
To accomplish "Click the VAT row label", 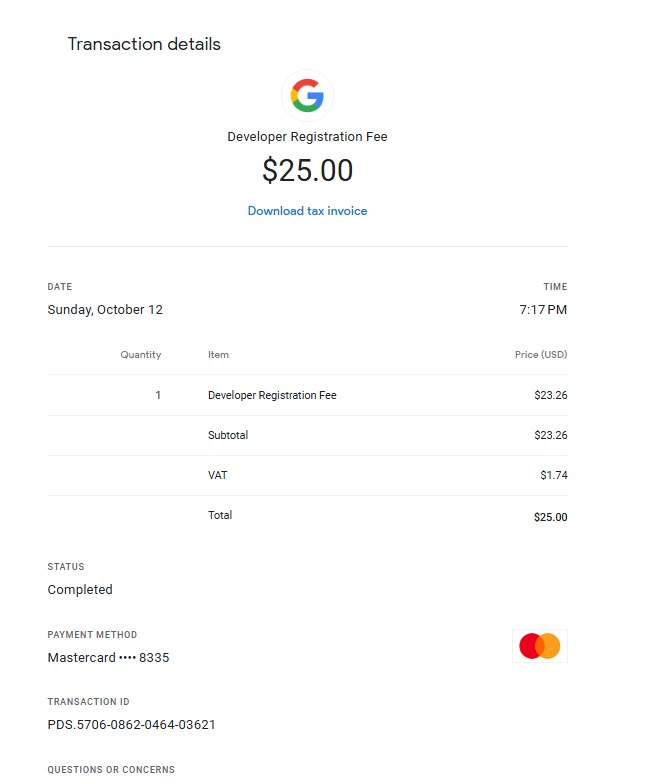I will point(217,475).
